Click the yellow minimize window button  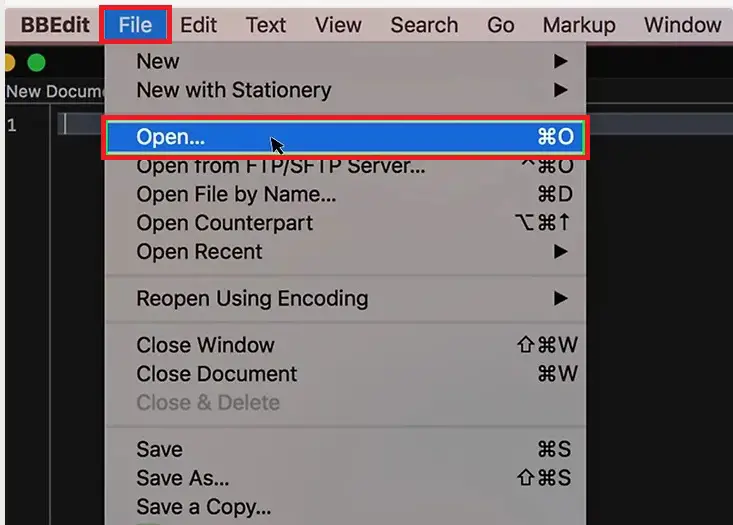coord(10,62)
